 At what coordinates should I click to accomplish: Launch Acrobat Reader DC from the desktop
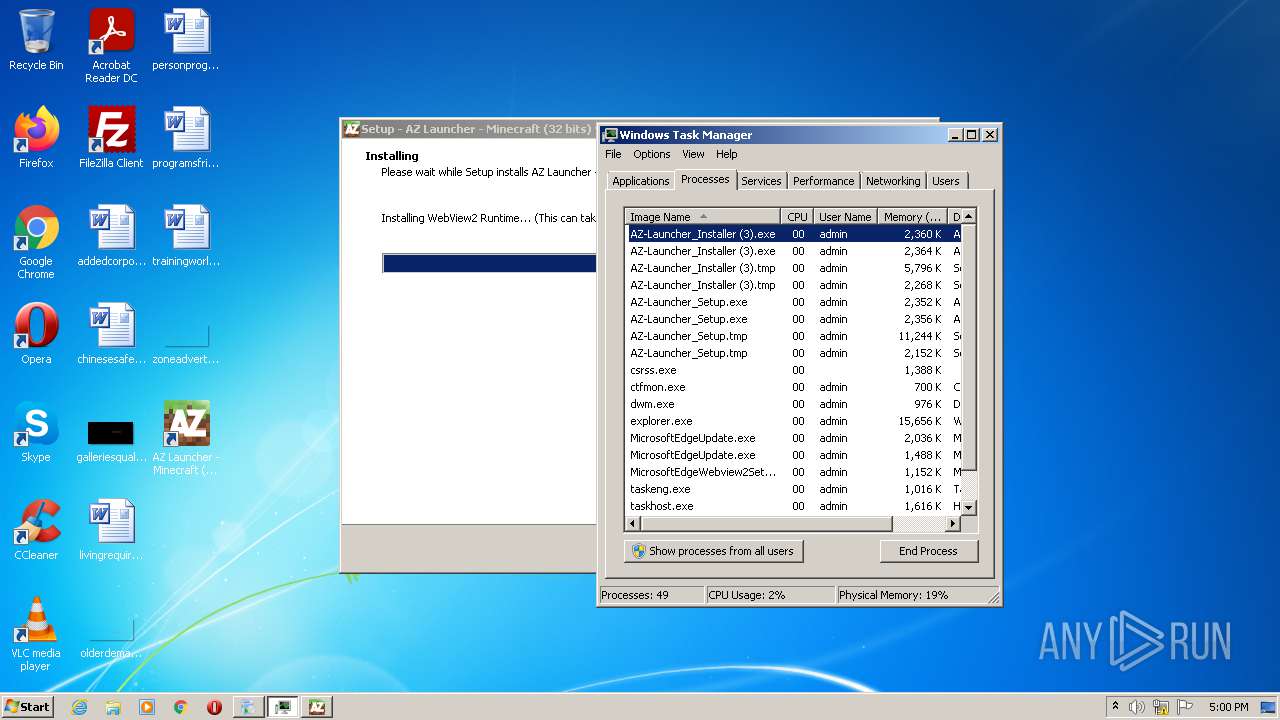coord(111,46)
